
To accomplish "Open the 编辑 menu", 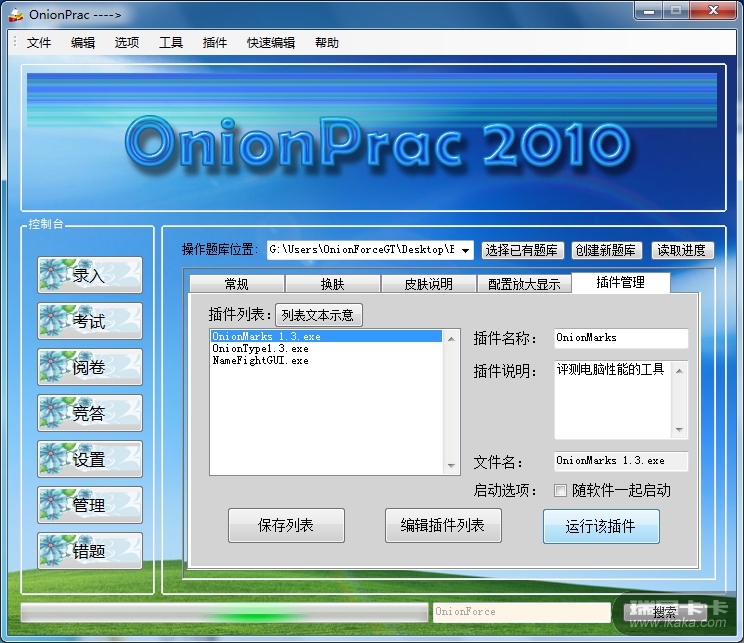I will (x=83, y=43).
